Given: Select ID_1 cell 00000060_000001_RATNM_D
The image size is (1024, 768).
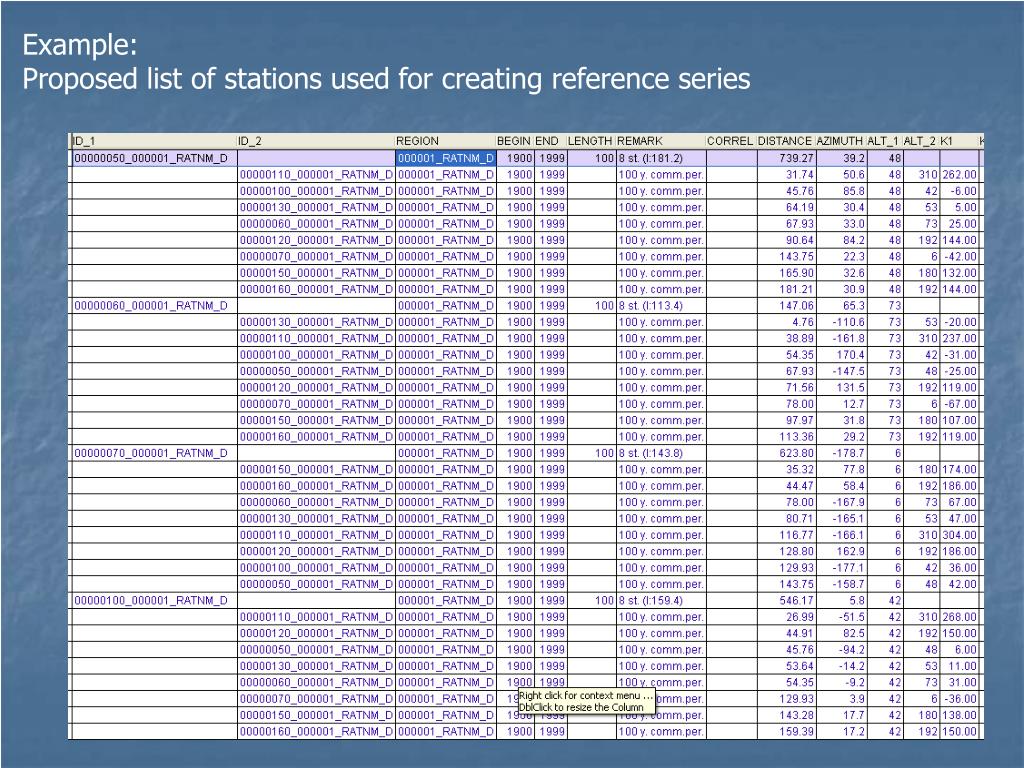Looking at the screenshot, I should [154, 306].
